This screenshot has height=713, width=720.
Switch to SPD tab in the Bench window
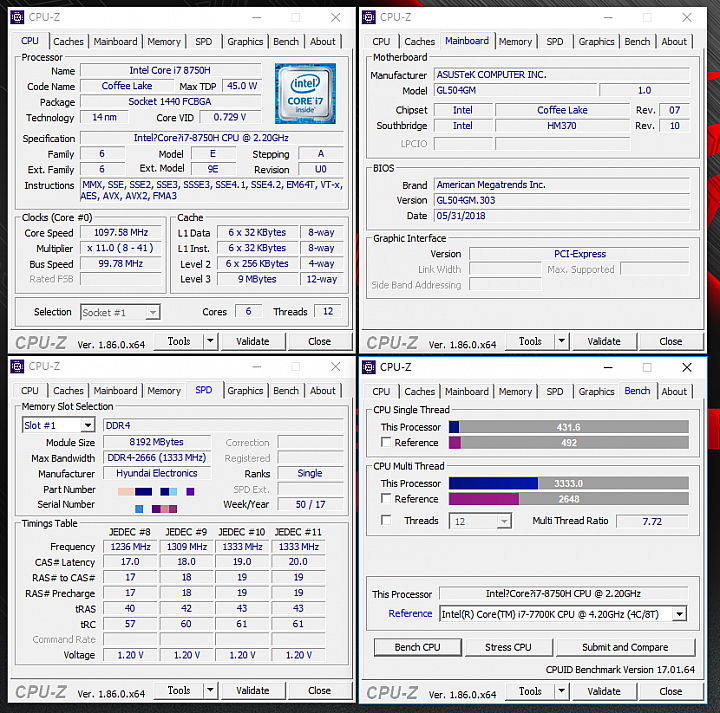(x=555, y=392)
